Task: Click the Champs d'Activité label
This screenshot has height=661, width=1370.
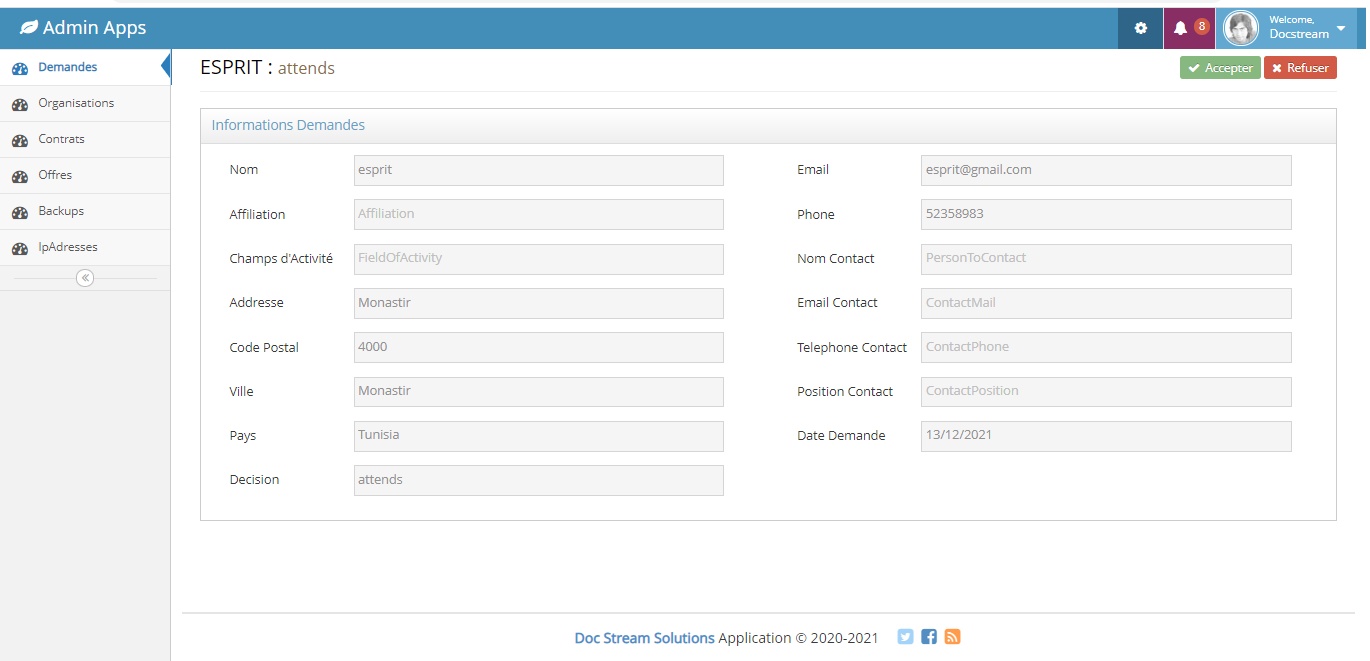Action: click(x=281, y=259)
